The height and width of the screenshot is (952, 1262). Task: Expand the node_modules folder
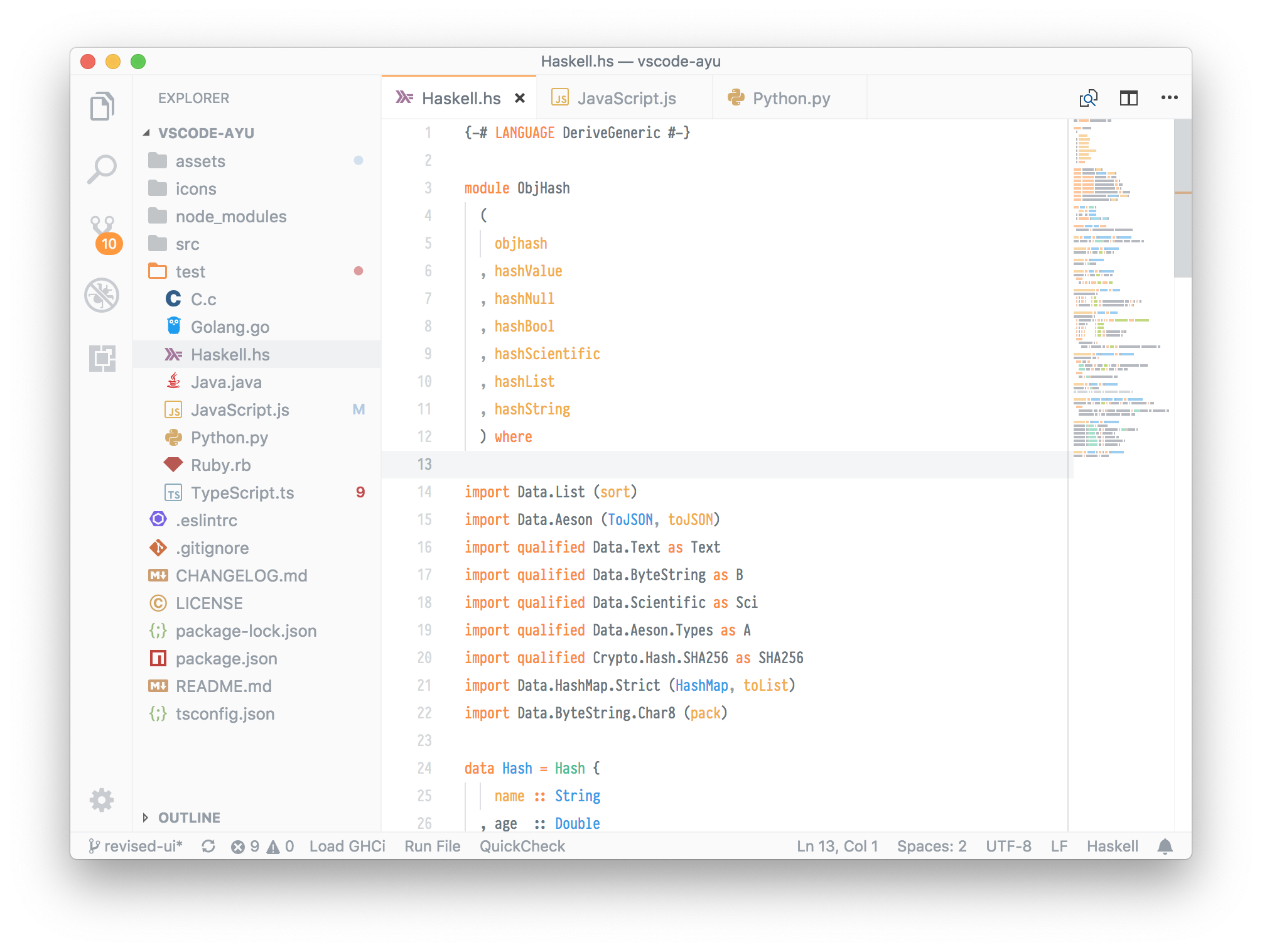point(230,217)
